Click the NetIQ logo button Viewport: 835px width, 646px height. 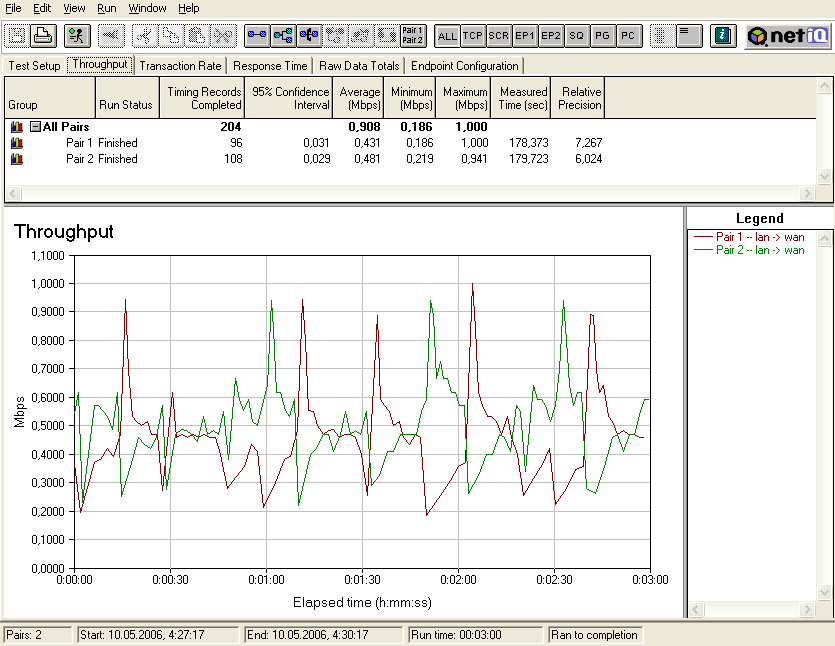pyautogui.click(x=788, y=35)
